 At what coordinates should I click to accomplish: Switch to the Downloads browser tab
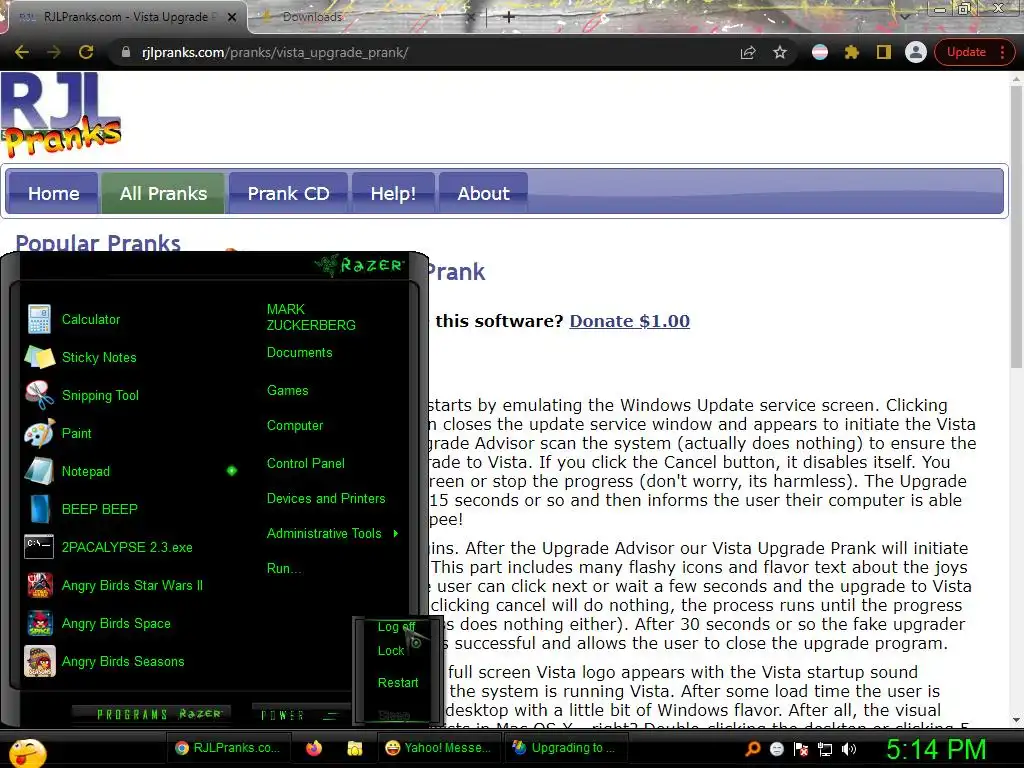pos(312,16)
